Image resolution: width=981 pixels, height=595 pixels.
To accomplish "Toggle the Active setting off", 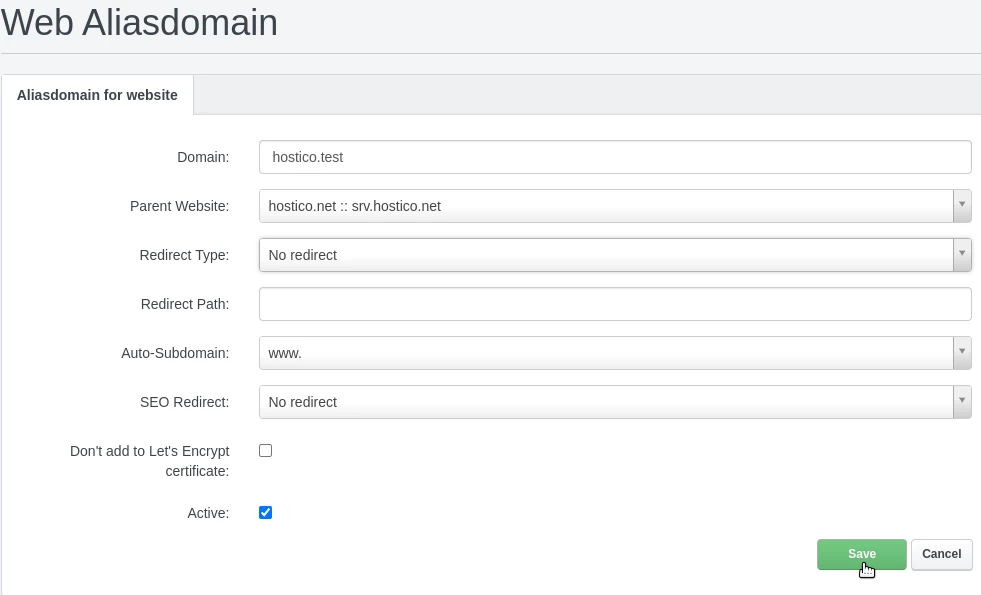I will click(x=265, y=512).
